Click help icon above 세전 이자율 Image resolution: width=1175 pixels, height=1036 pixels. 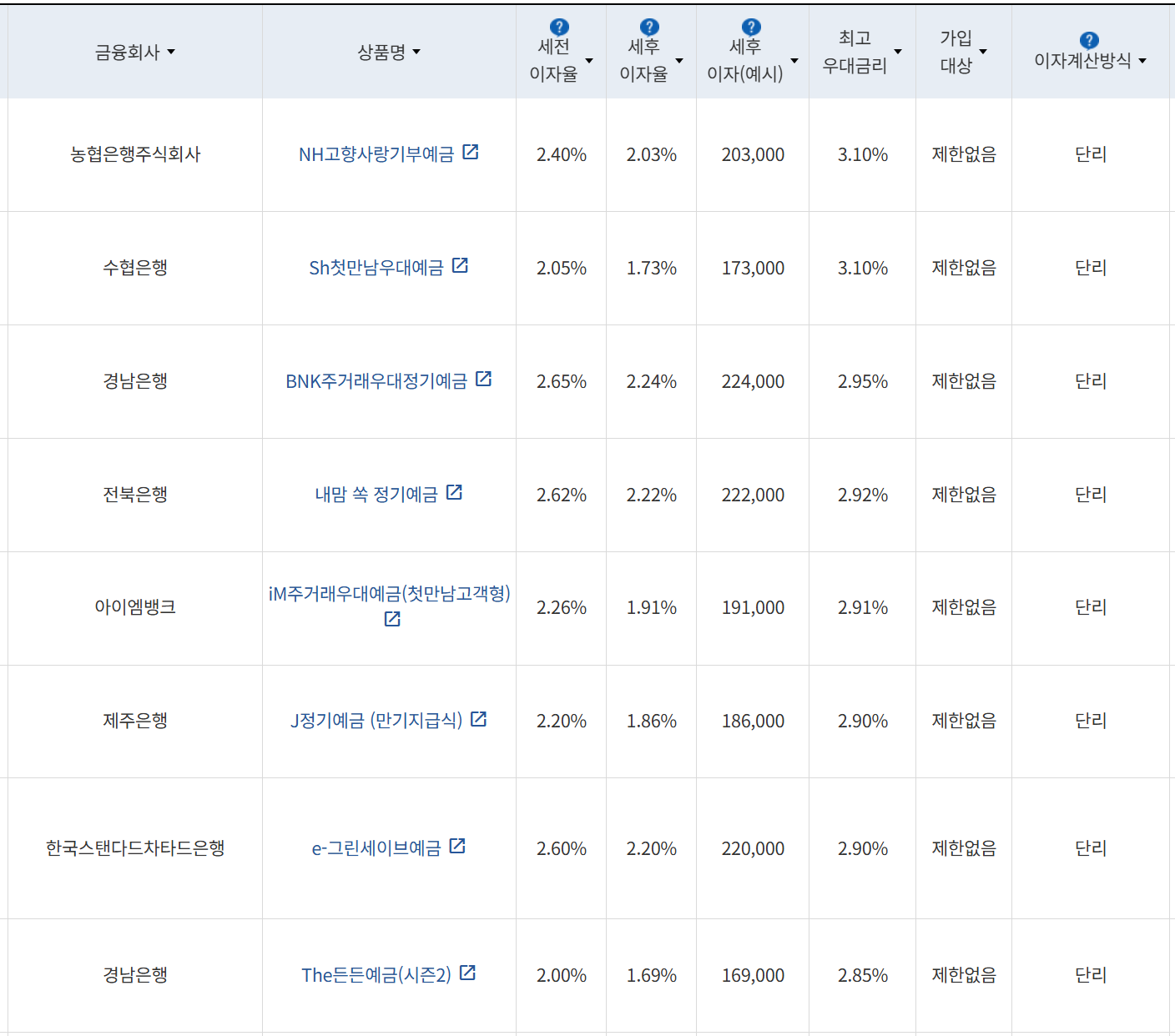tap(560, 28)
